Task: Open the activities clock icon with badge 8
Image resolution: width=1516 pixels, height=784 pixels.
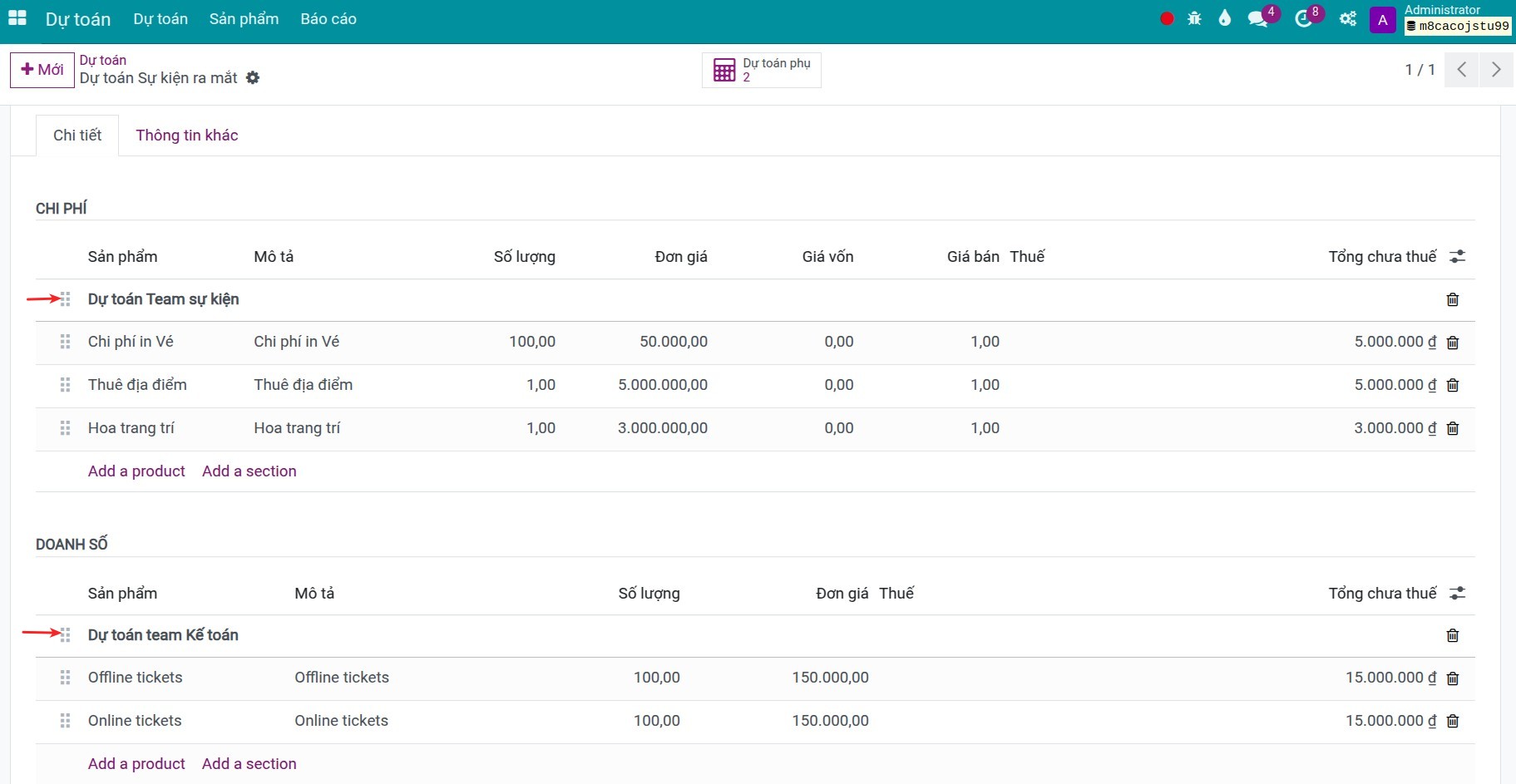Action: pyautogui.click(x=1303, y=18)
